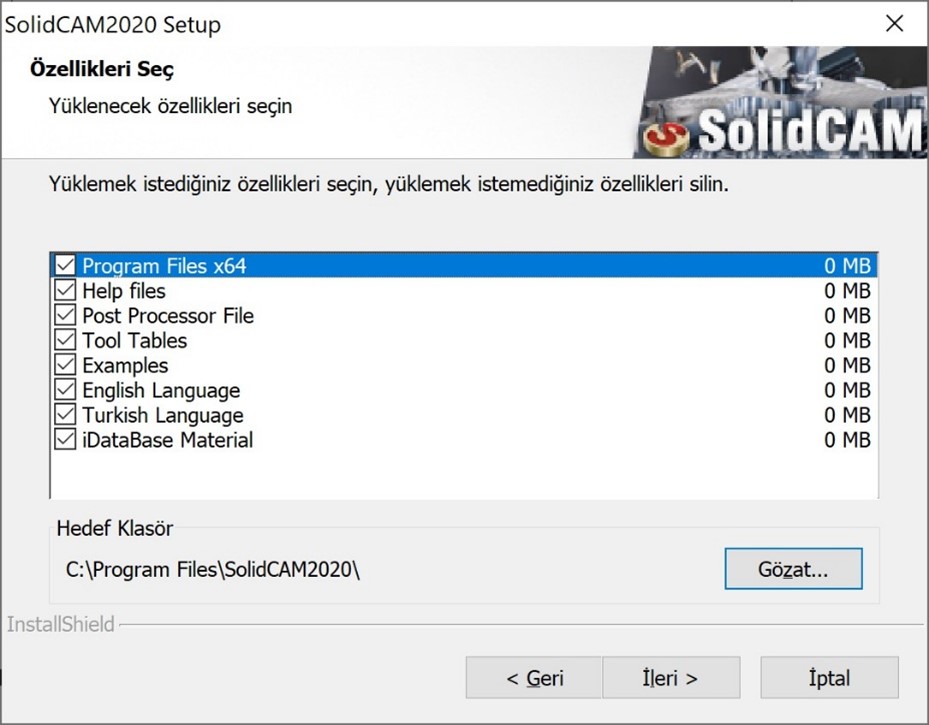Select the Program Files x64 row label
Screen dimensions: 929x725
164,266
